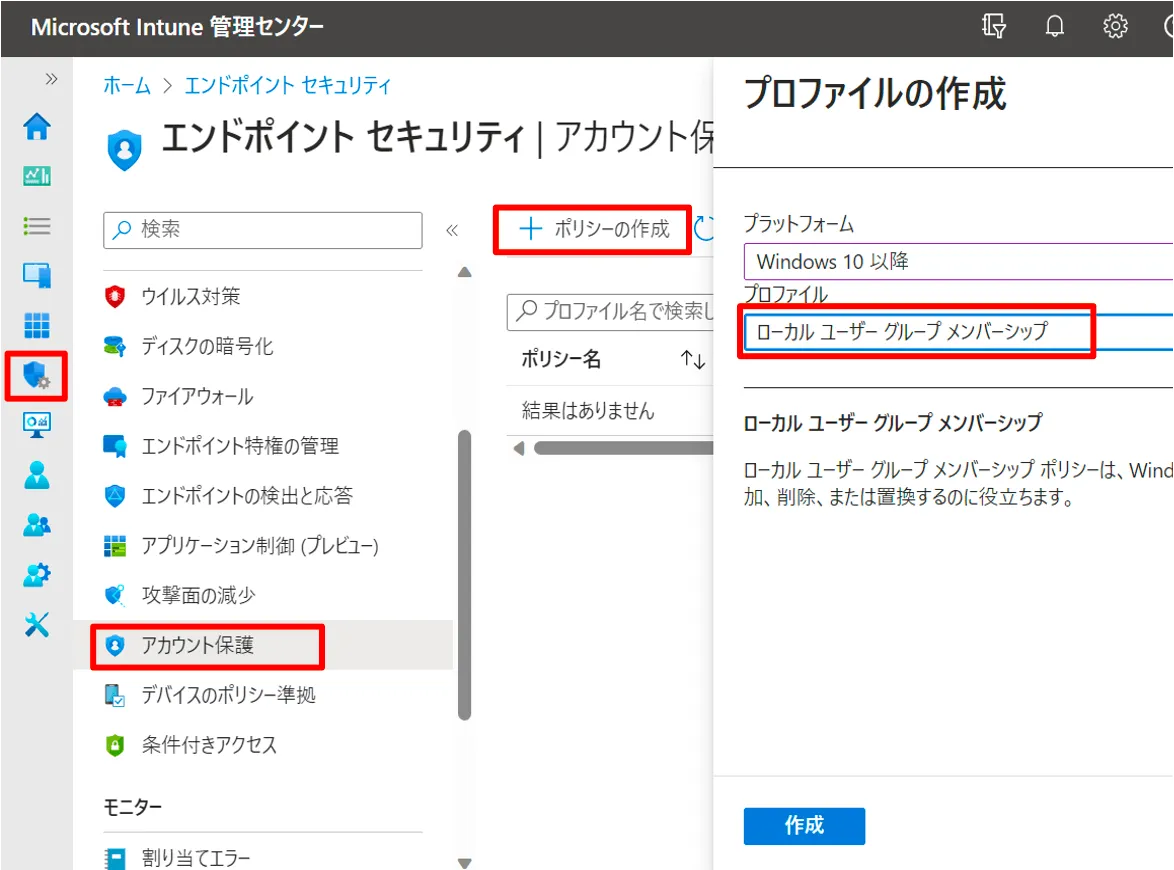1174x870 pixels.
Task: Click the エンドポイント セキュリティ breadcrumb link
Action: point(288,85)
